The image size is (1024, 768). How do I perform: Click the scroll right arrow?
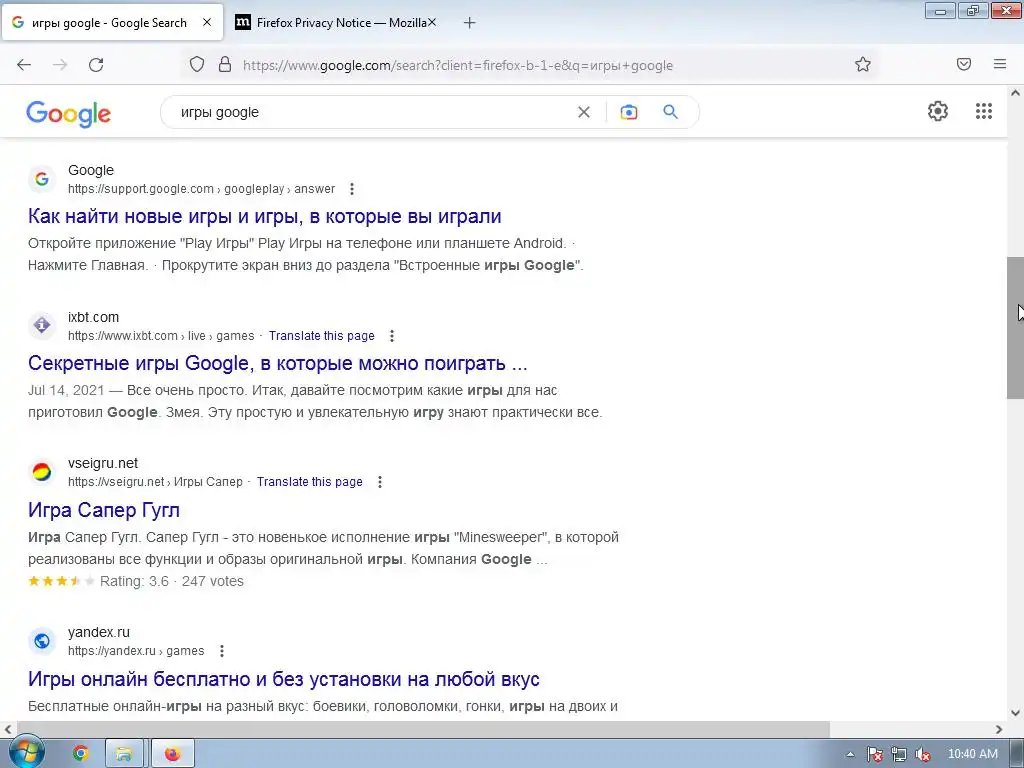point(999,729)
